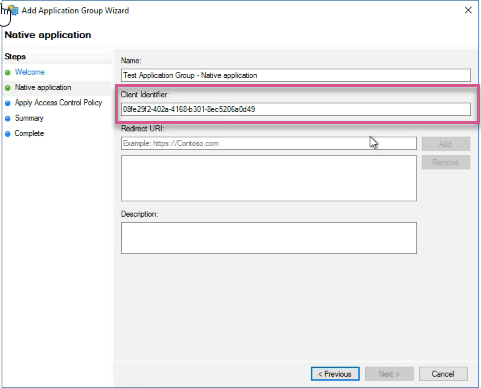Screen dimensions: 481x388
Task: Click the Description: label
Action: (139, 214)
